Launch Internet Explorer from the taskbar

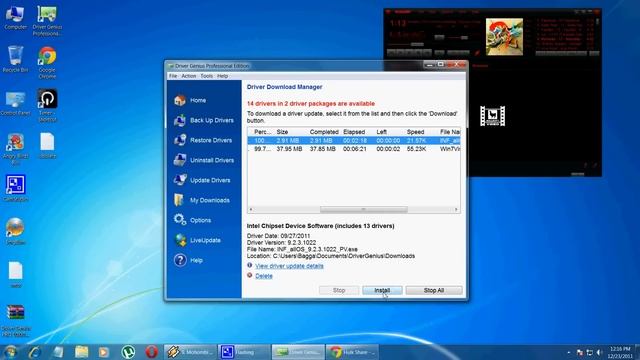pos(35,352)
